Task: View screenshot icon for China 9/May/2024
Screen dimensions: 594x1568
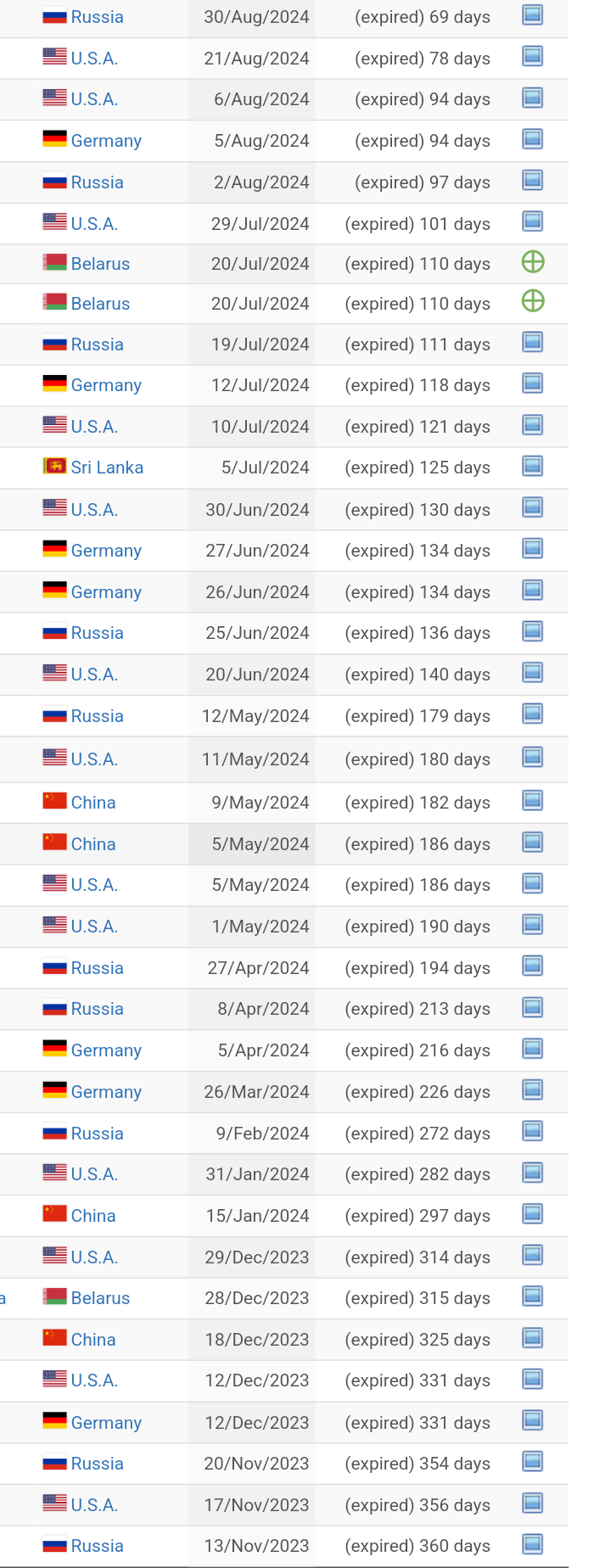Action: (x=532, y=801)
